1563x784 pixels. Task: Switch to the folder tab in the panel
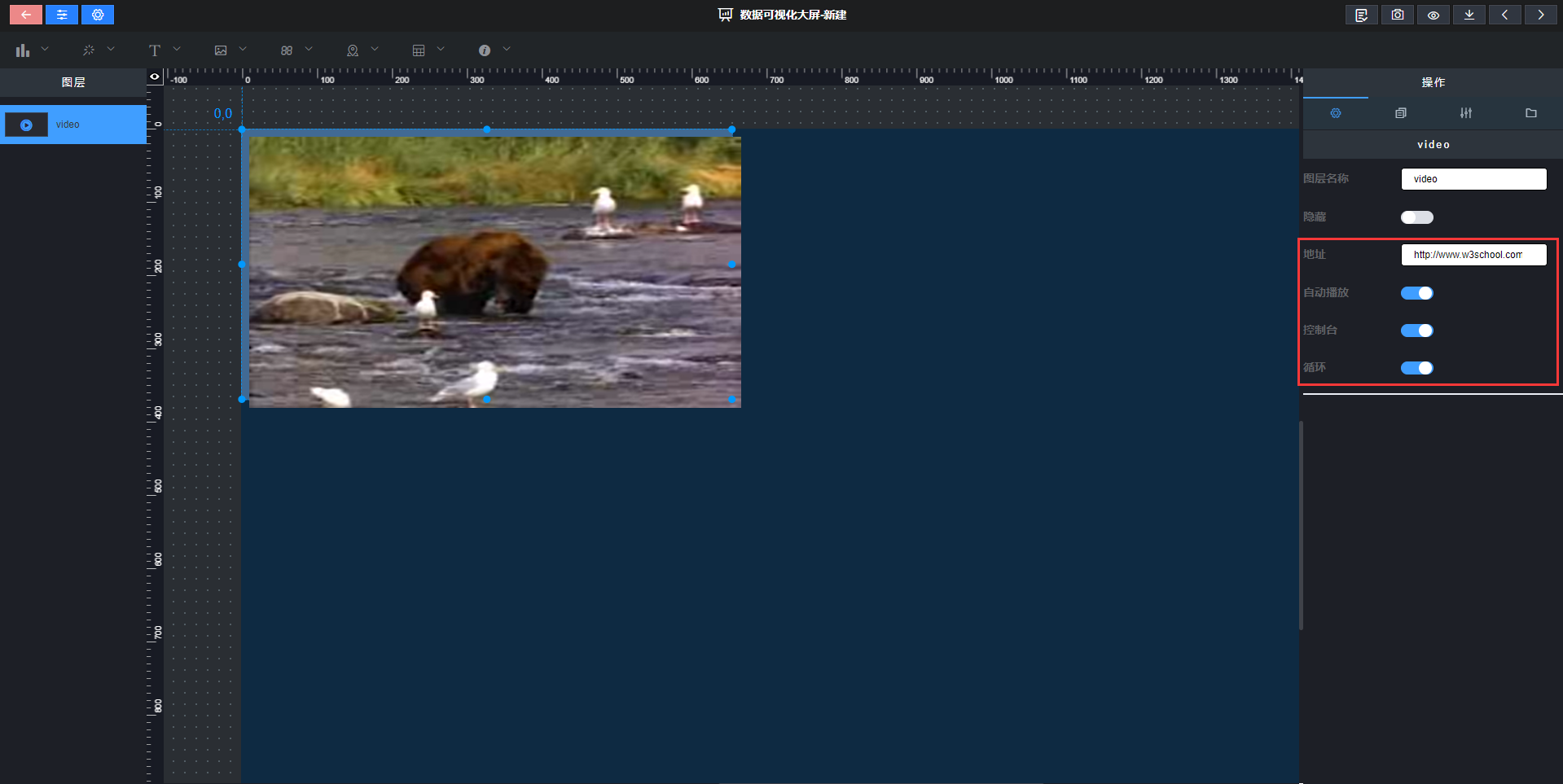1531,113
